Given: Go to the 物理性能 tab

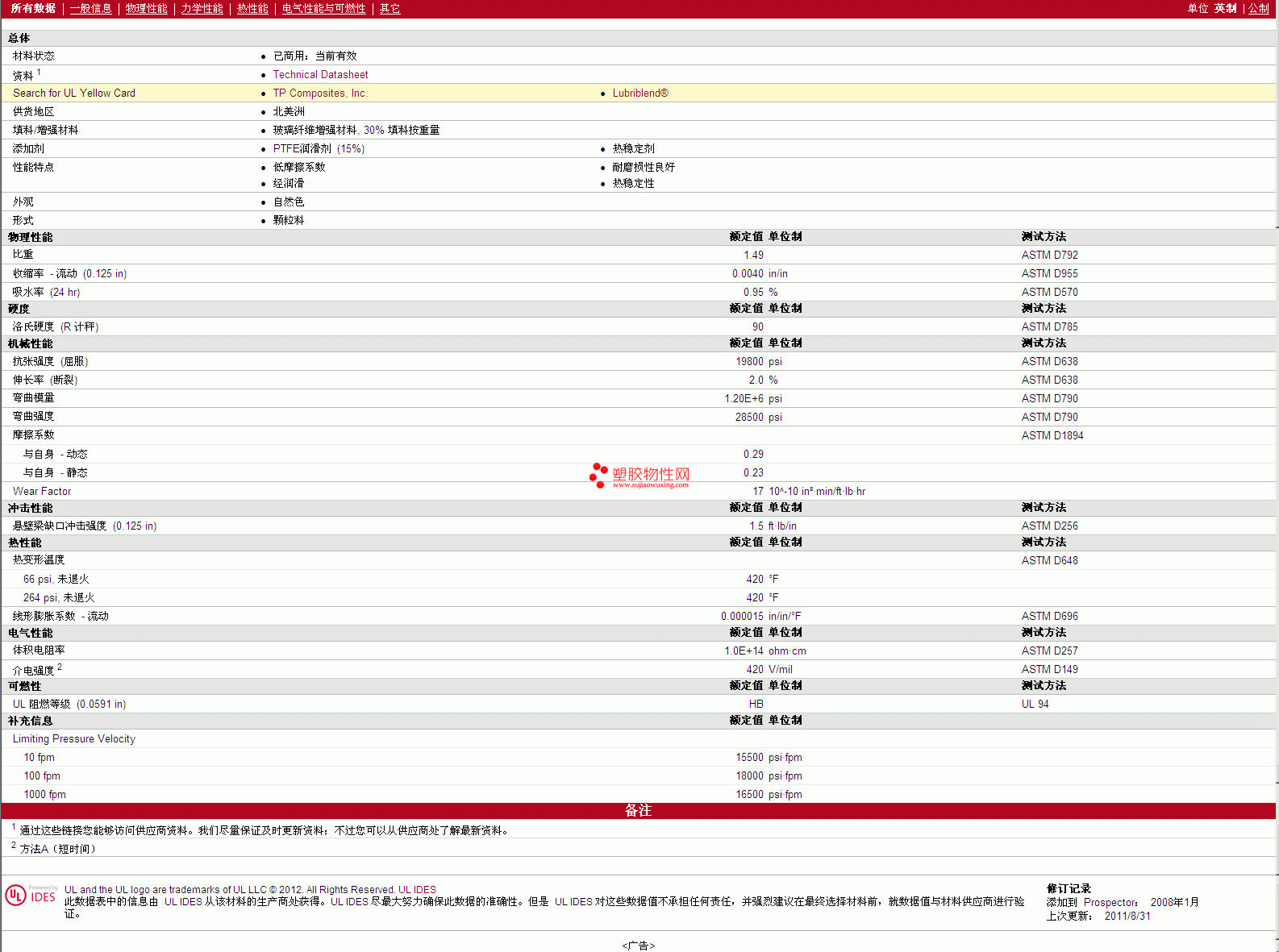Looking at the screenshot, I should tap(146, 9).
